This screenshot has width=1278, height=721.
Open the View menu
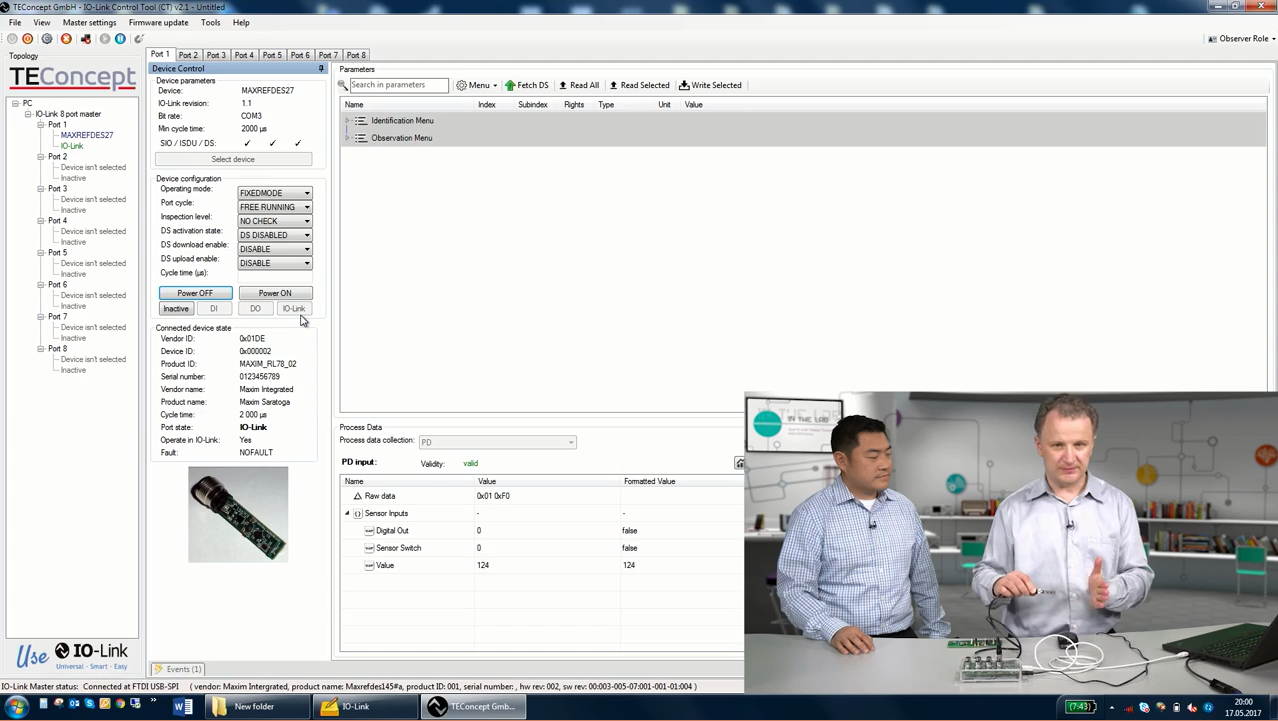tap(42, 22)
